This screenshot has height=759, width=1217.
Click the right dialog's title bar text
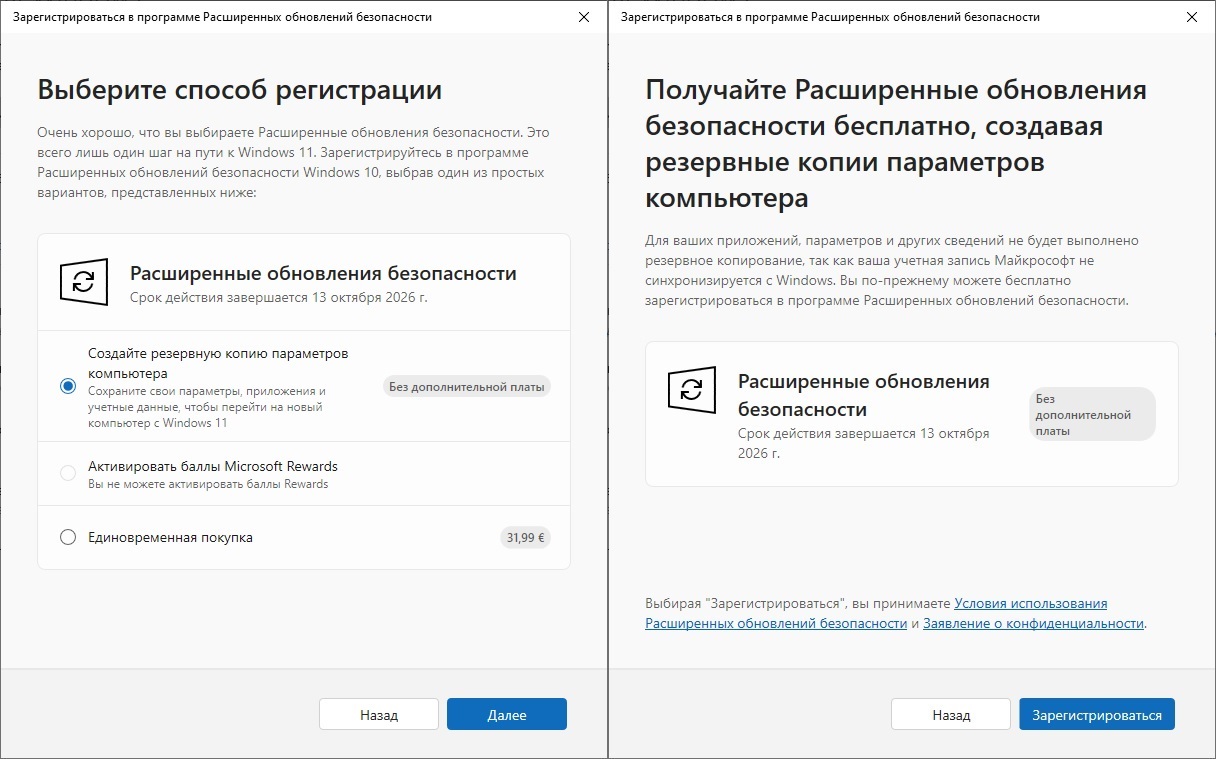click(830, 17)
